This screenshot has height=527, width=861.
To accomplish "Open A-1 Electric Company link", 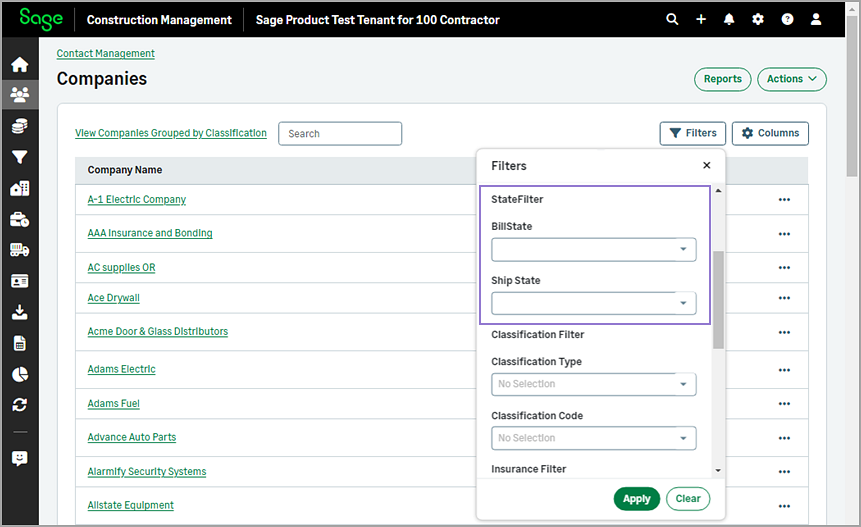I will [x=137, y=199].
